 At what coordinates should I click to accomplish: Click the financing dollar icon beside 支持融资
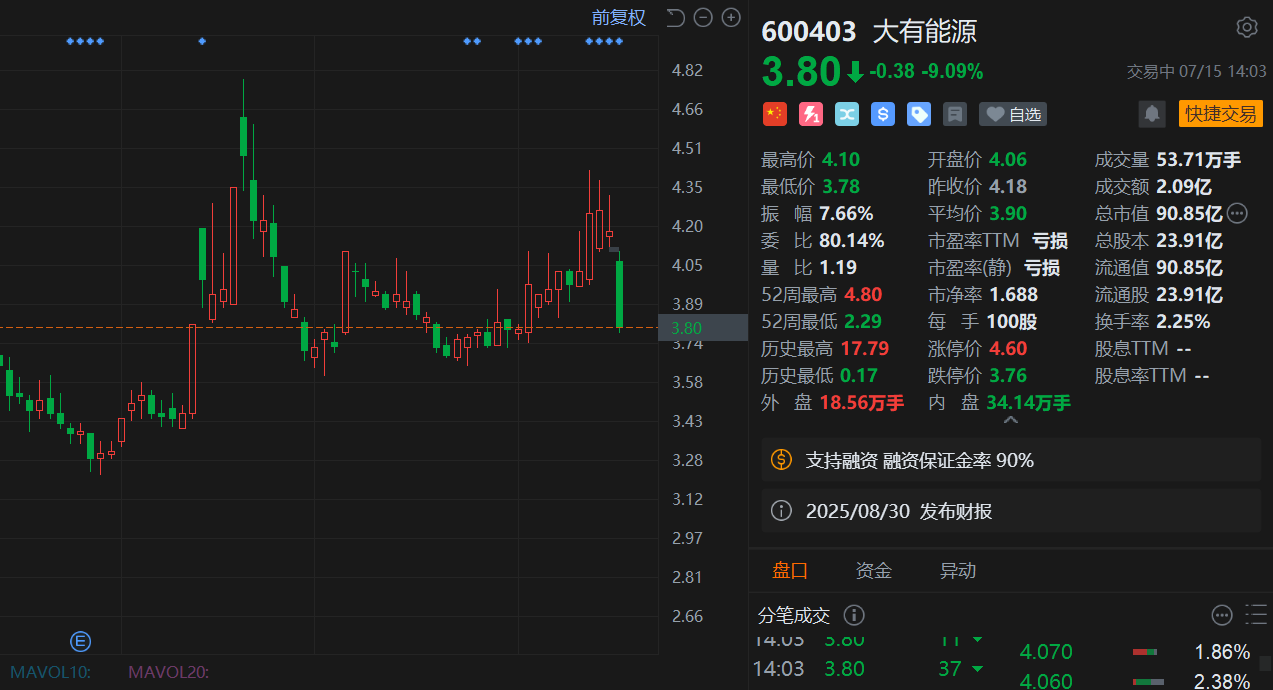[x=781, y=460]
